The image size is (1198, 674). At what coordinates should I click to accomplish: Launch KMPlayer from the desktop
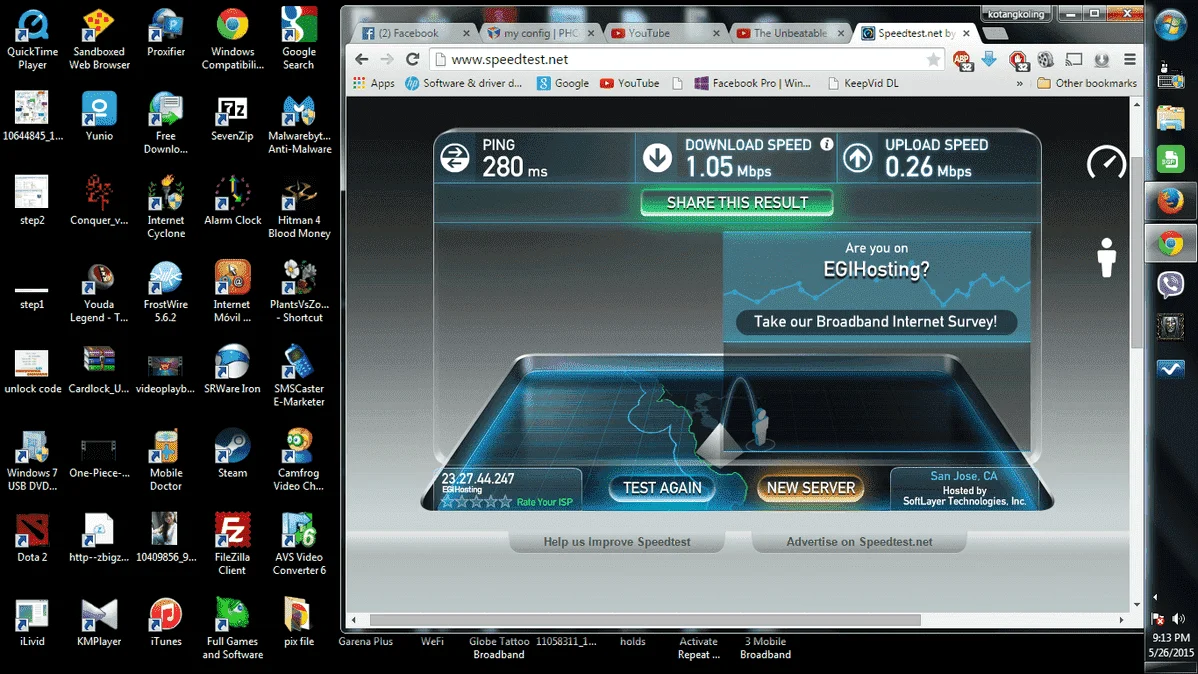pos(99,622)
